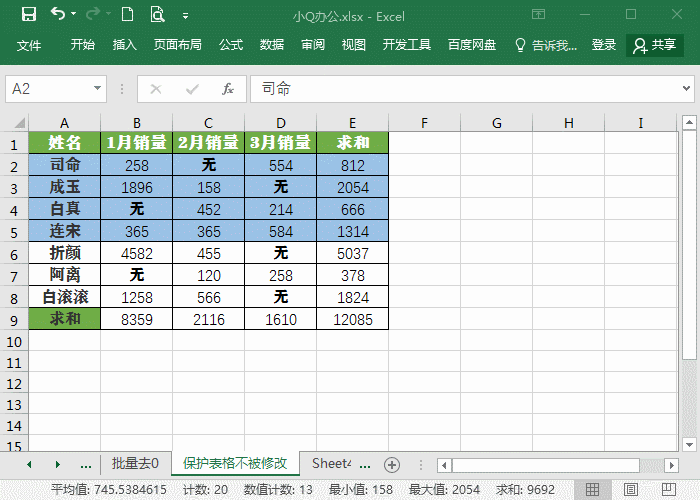The image size is (700, 500).
Task: Click the formula bar containing 司命
Action: click(464, 89)
